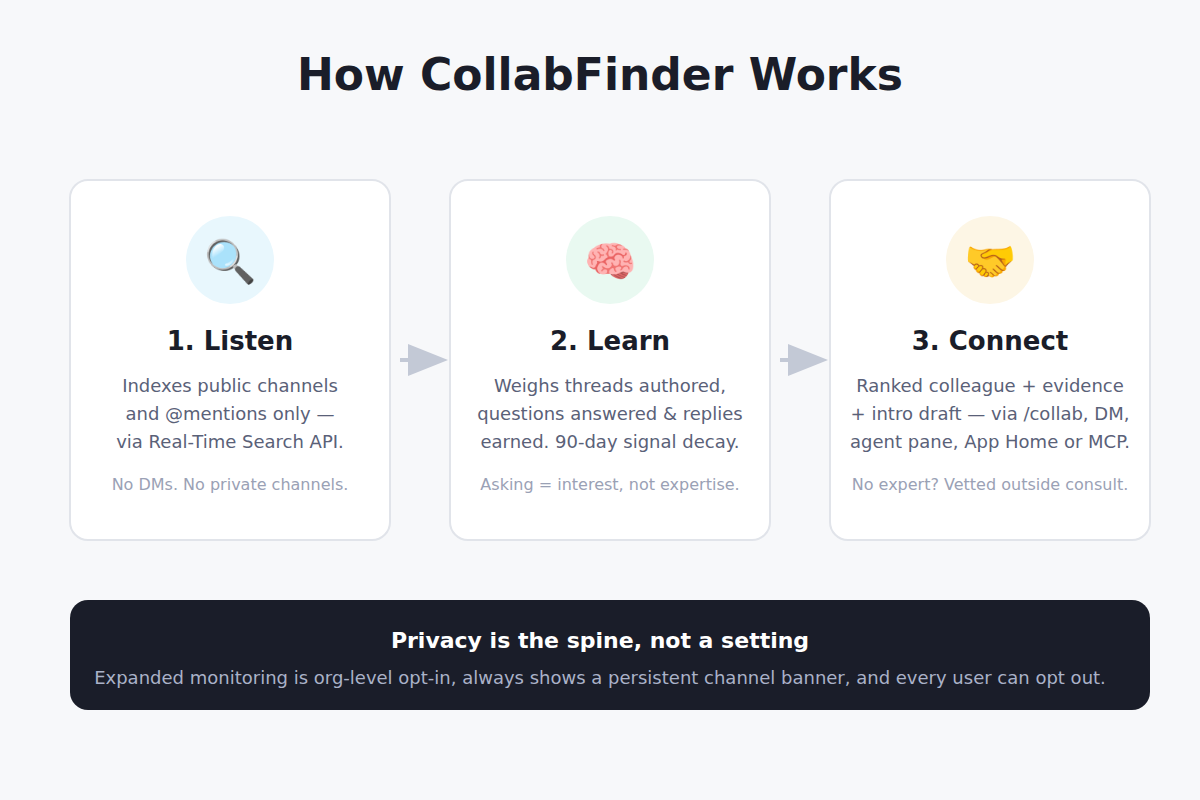Click 'Ranked colleague + evidence' description
The width and height of the screenshot is (1200, 800).
point(990,386)
